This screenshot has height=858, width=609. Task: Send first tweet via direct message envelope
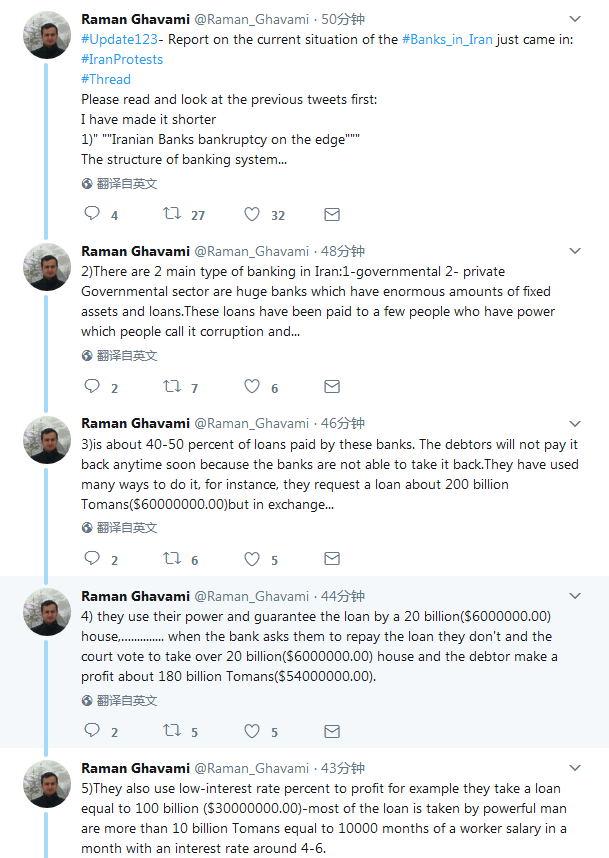(332, 214)
